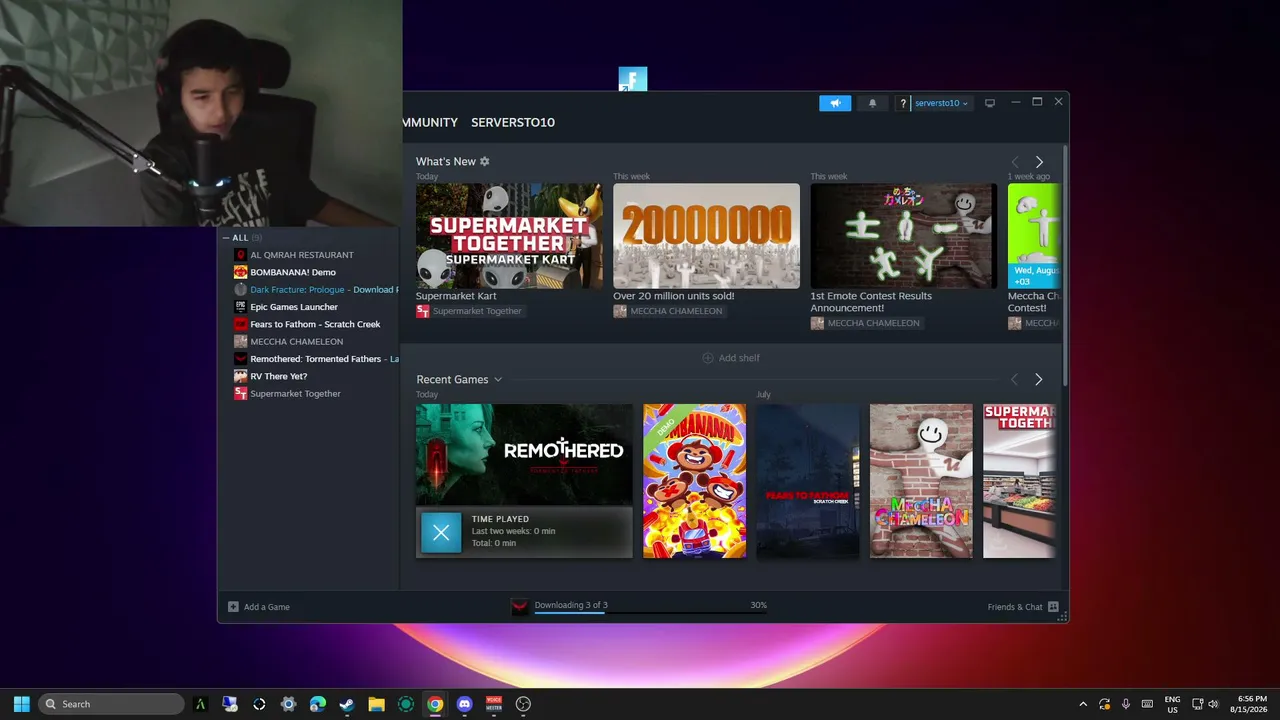1280x720 pixels.
Task: Click the AL QMRAH RESTAURANT game icon
Action: (x=240, y=255)
